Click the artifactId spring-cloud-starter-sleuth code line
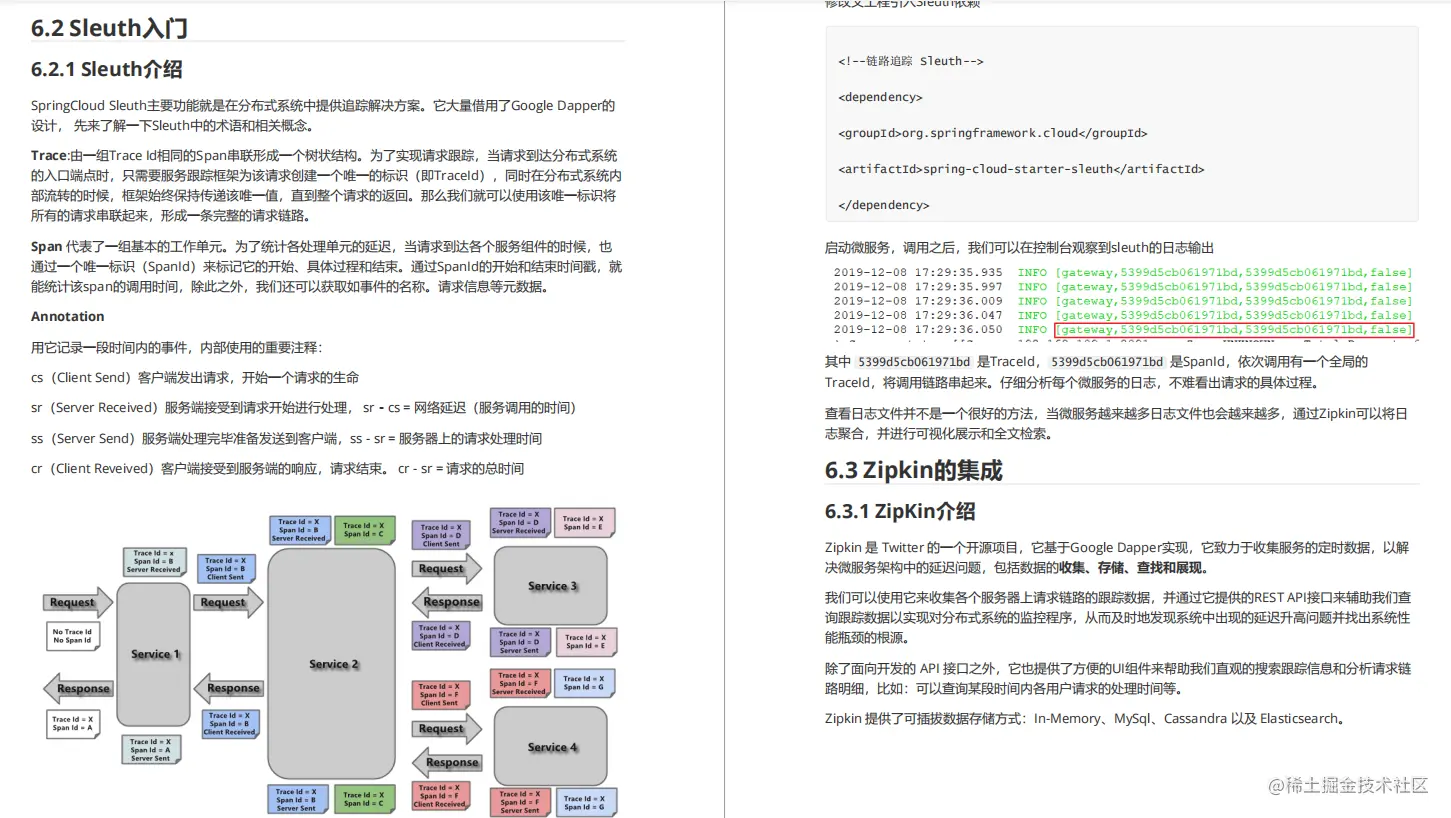 1020,169
